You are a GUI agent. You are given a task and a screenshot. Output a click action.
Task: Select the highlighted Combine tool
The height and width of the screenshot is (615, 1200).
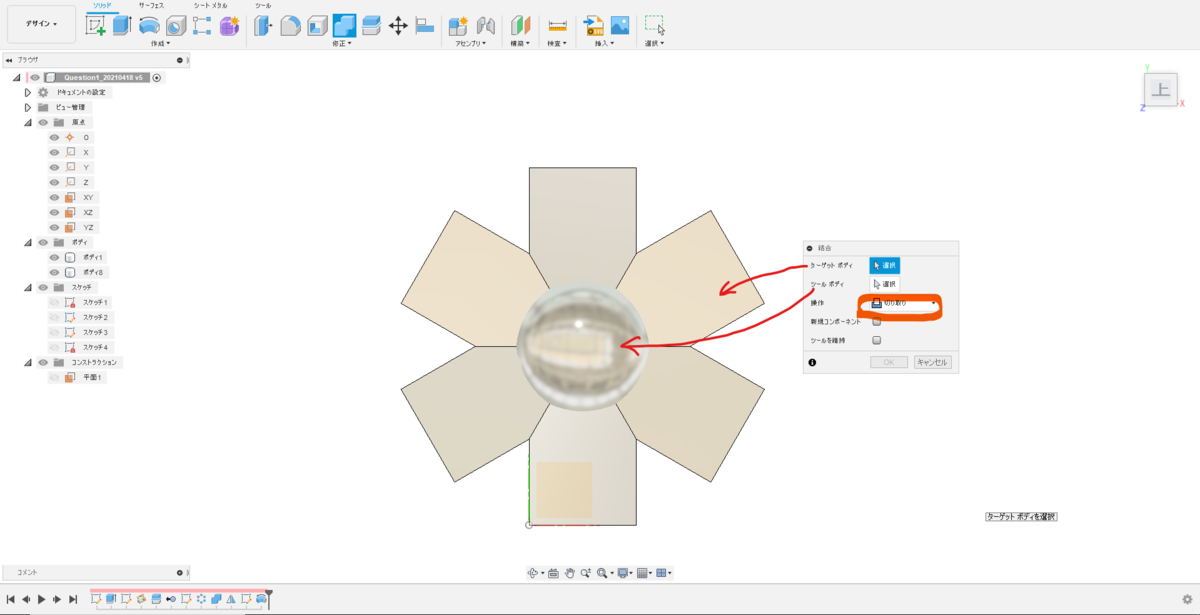pos(344,26)
